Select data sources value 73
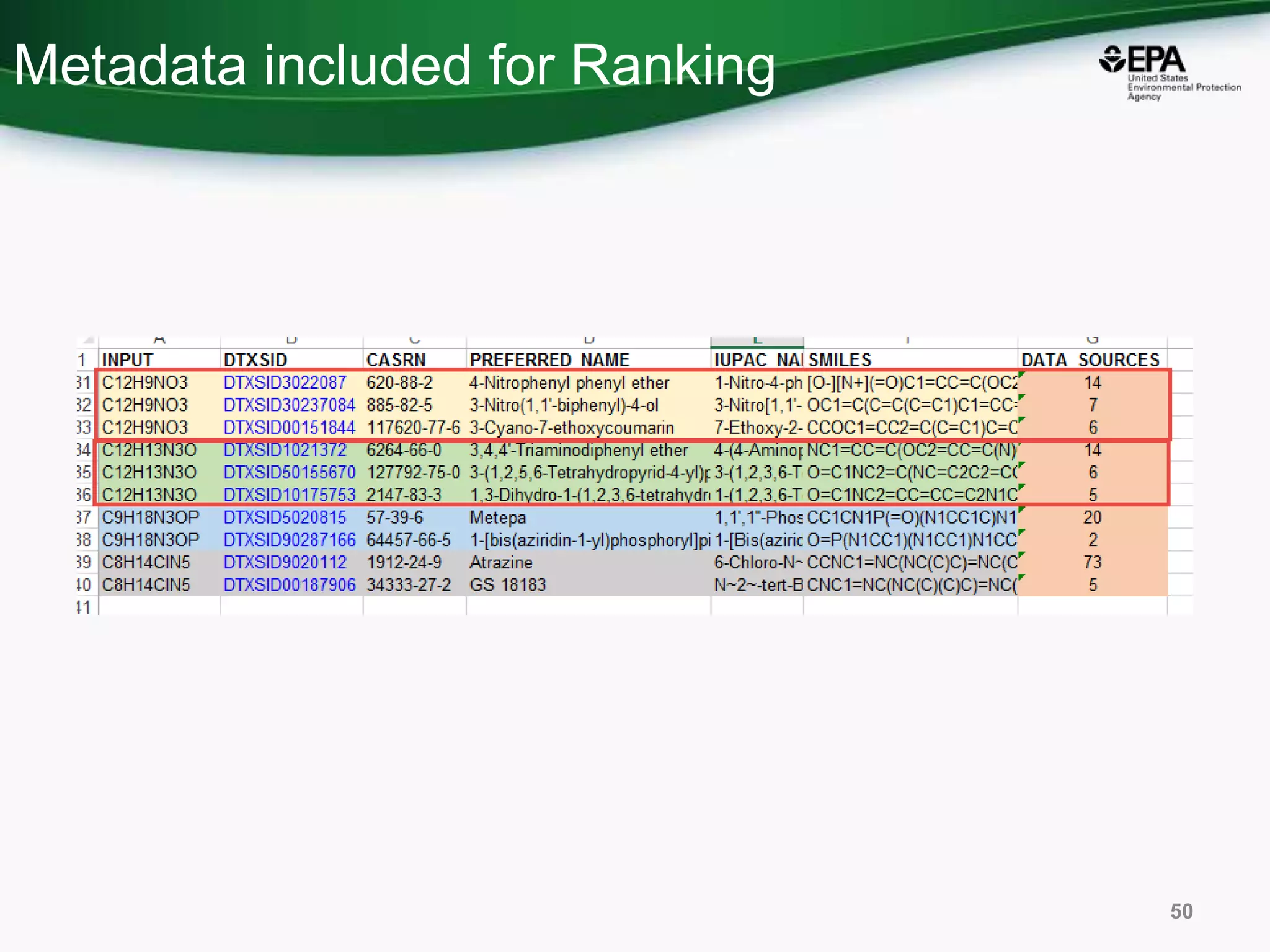Image resolution: width=1270 pixels, height=952 pixels. click(x=1092, y=562)
